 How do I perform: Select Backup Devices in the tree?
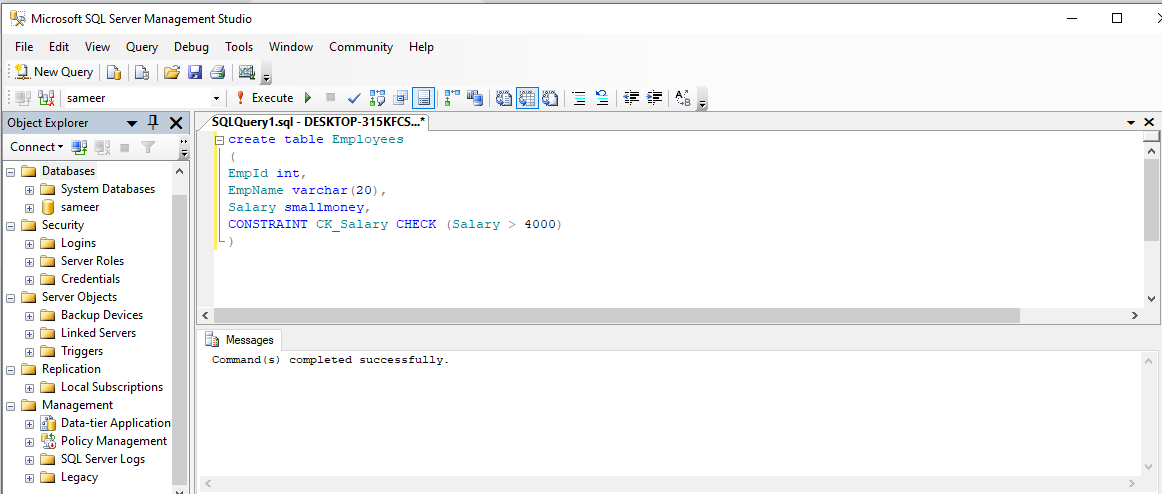[x=102, y=315]
